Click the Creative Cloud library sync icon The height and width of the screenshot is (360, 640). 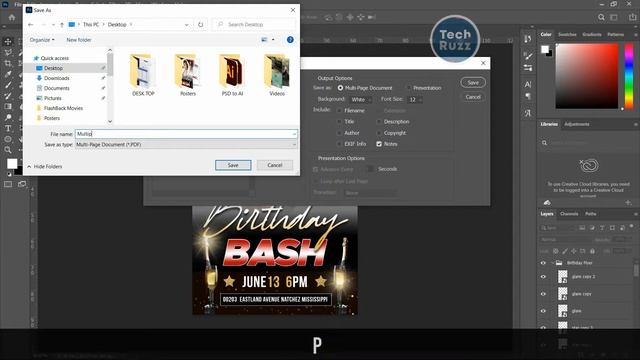coord(547,202)
